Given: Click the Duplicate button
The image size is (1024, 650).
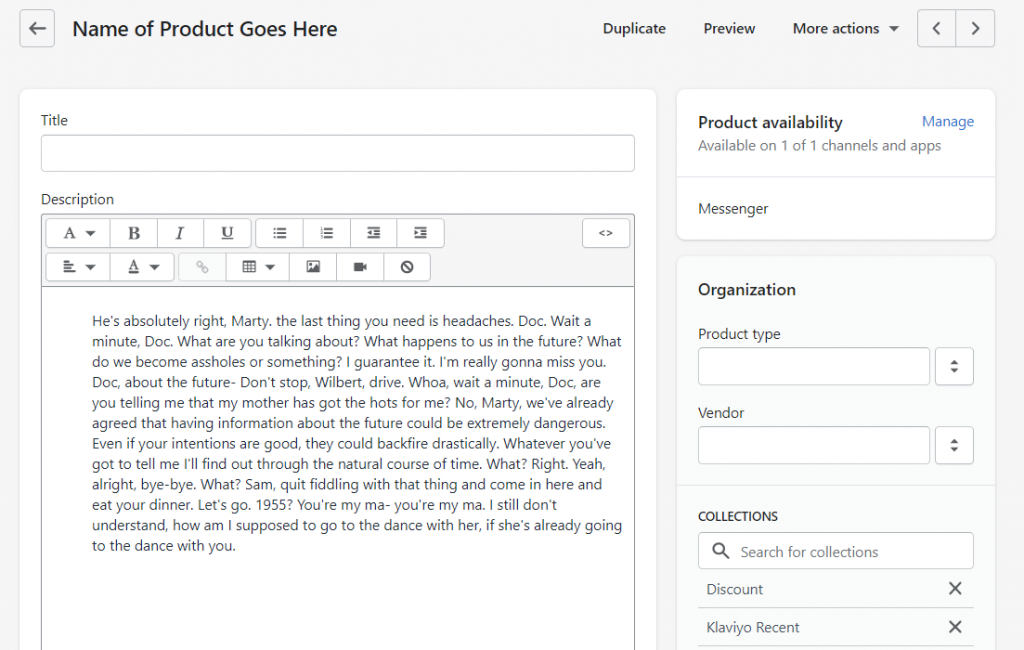Looking at the screenshot, I should 634,28.
